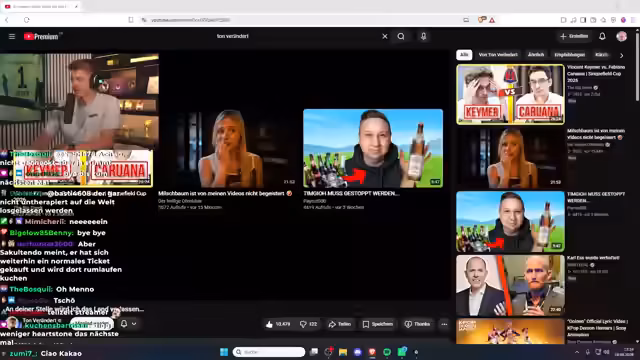
Task: Open the YouTube hamburger guide menu
Action: pyautogui.click(x=12, y=36)
